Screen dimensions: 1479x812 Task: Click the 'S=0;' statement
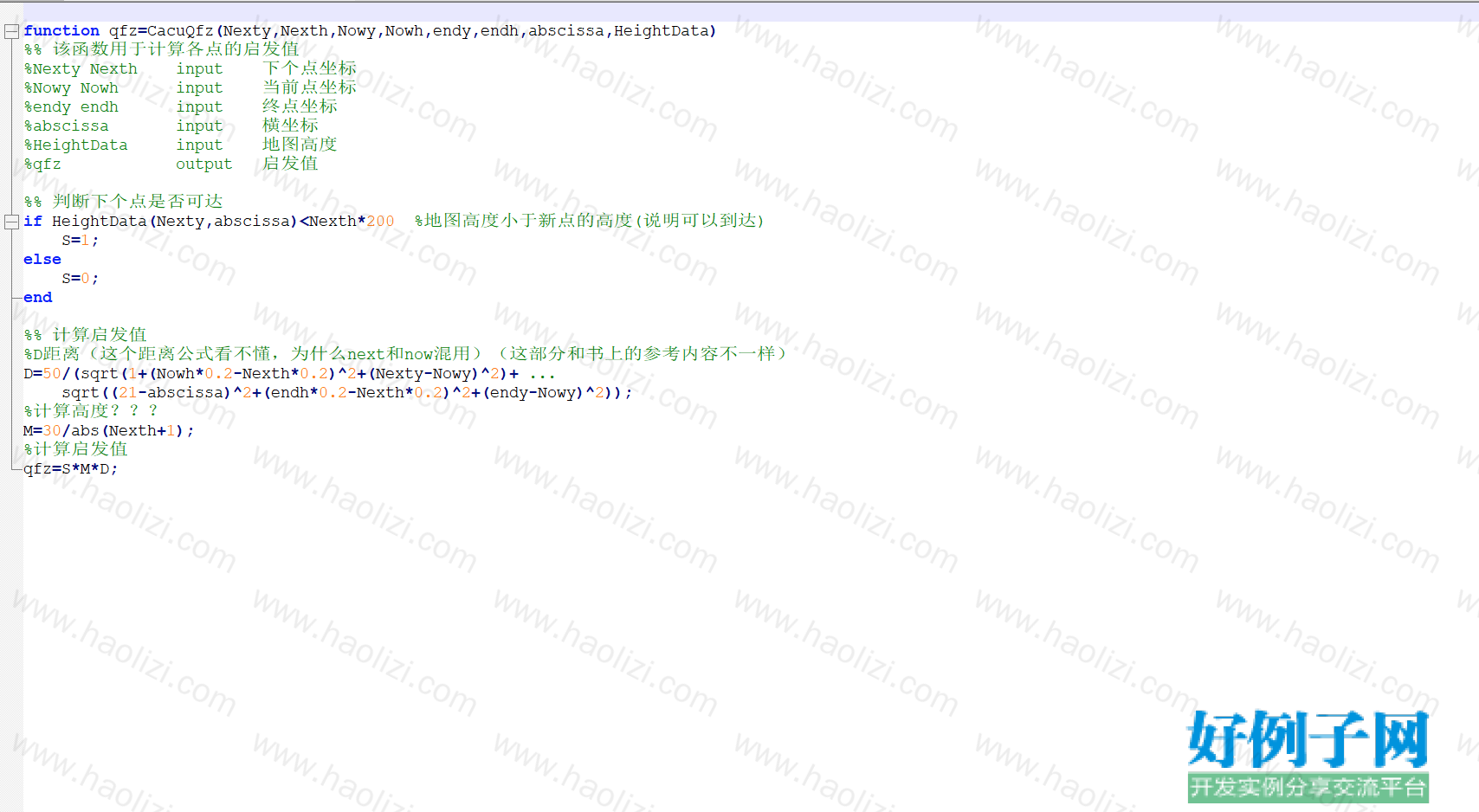point(81,278)
